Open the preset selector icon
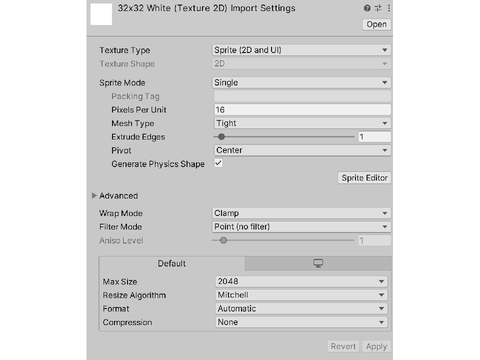The image size is (480, 360). [x=378, y=8]
